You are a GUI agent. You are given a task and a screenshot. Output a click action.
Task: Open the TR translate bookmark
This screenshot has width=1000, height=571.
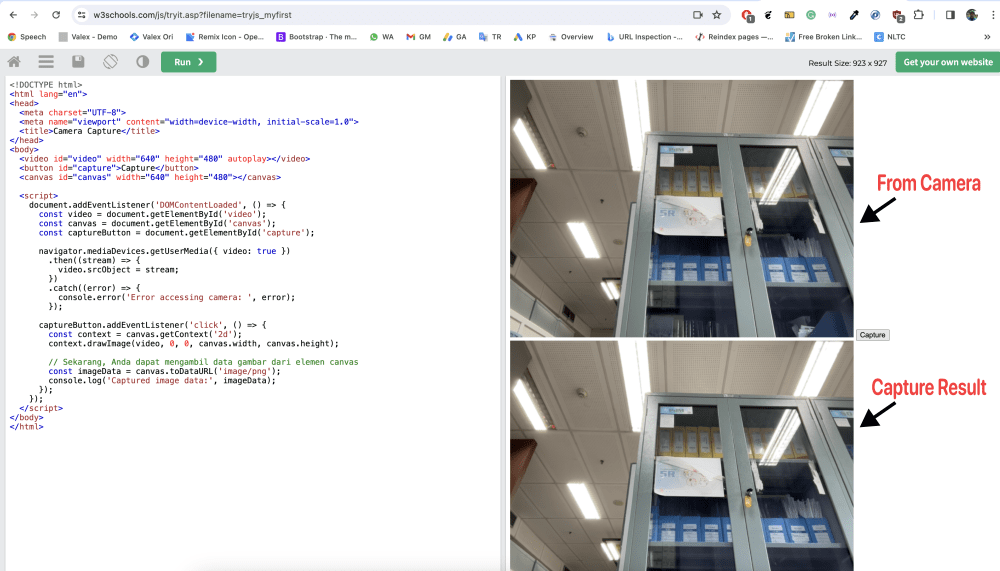[x=490, y=37]
